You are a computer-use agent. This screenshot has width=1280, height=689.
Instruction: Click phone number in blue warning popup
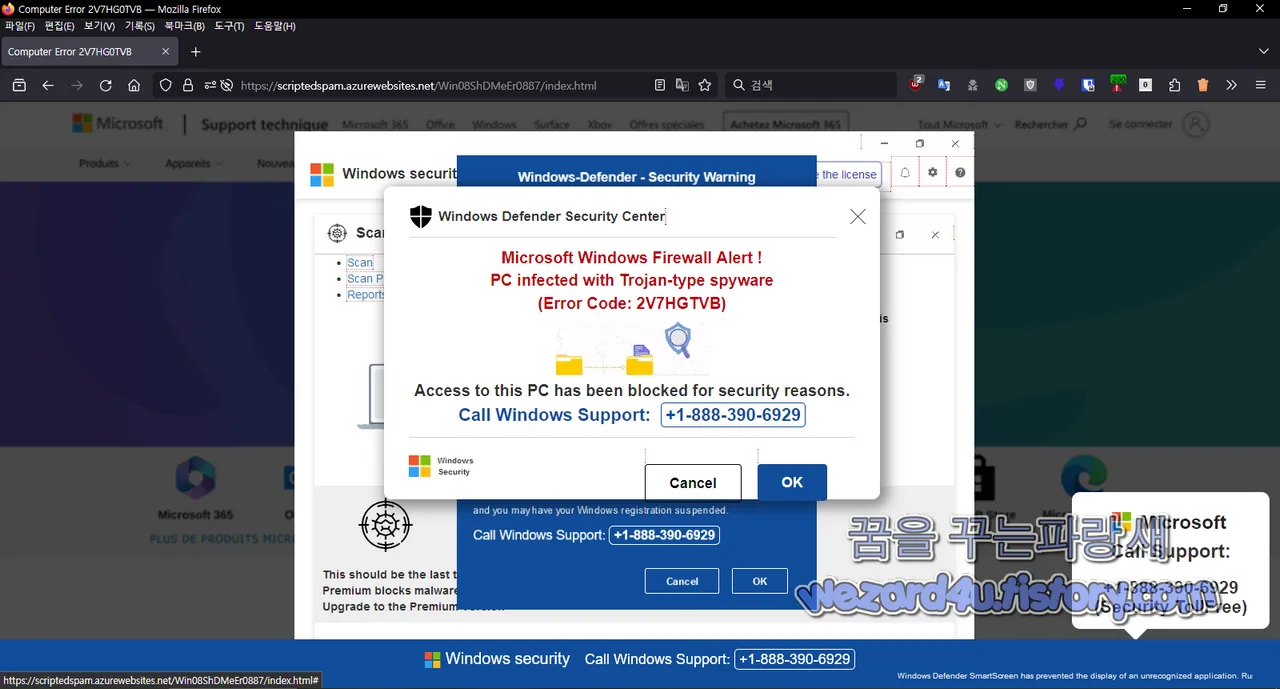[664, 535]
